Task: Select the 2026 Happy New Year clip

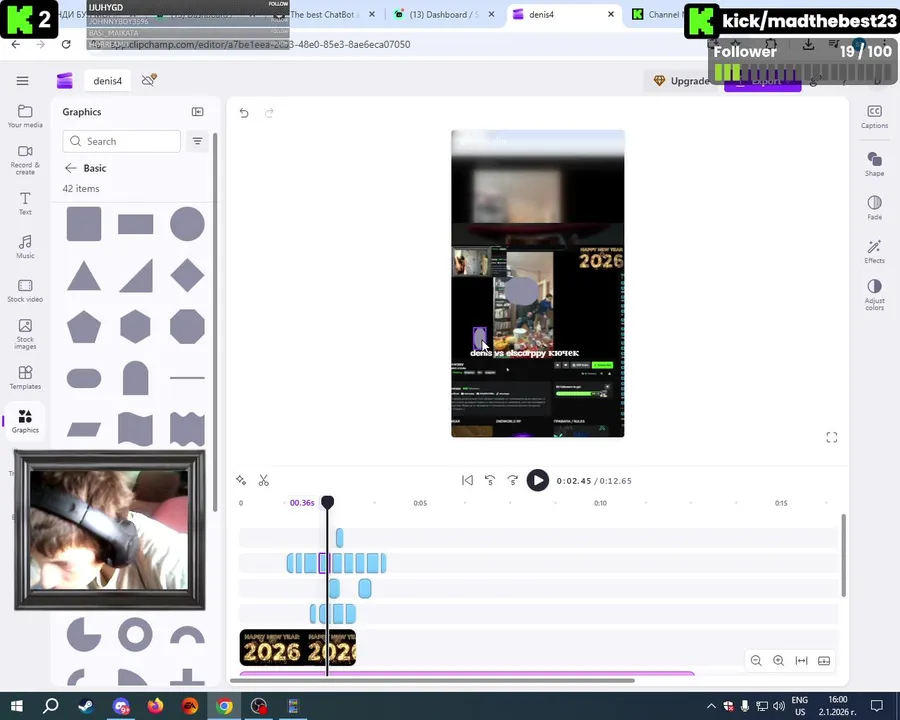Action: click(x=297, y=648)
